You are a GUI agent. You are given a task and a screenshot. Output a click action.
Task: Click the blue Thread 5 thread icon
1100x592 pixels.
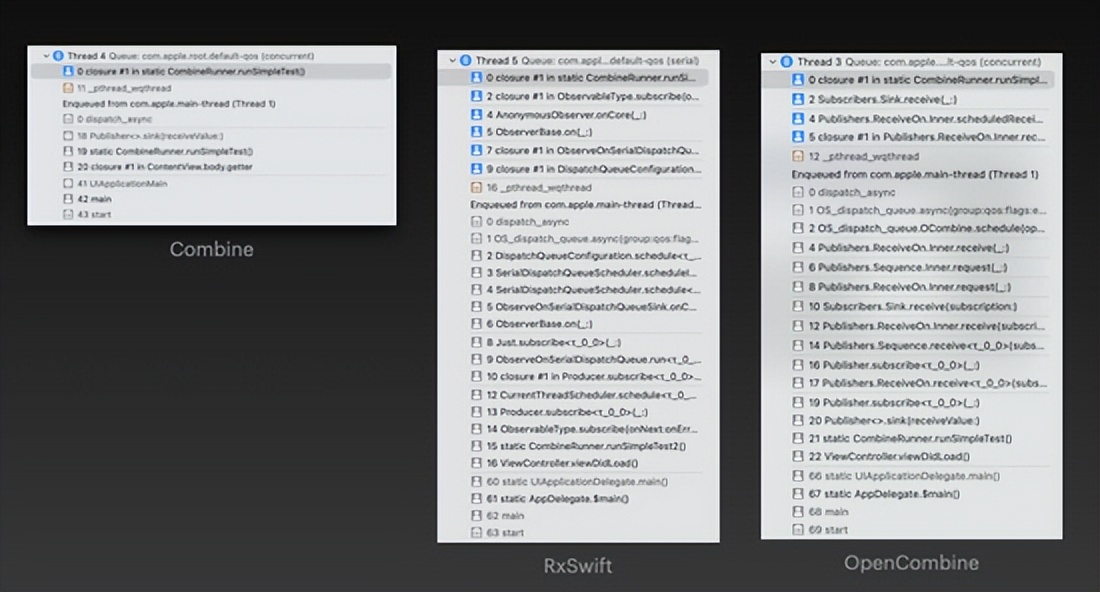point(465,60)
